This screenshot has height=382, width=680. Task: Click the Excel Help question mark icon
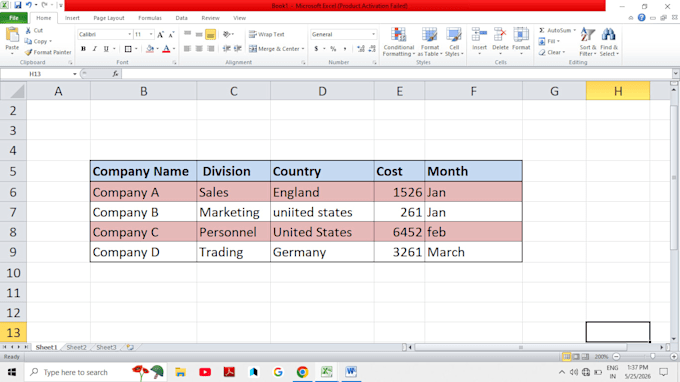(641, 18)
